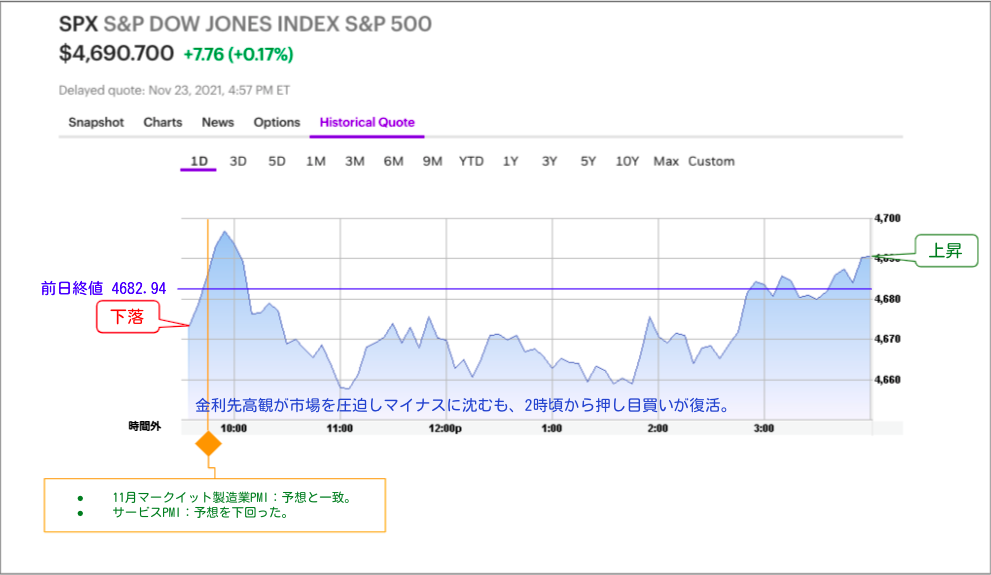Show the Max chart range
The image size is (991, 575).
click(666, 161)
